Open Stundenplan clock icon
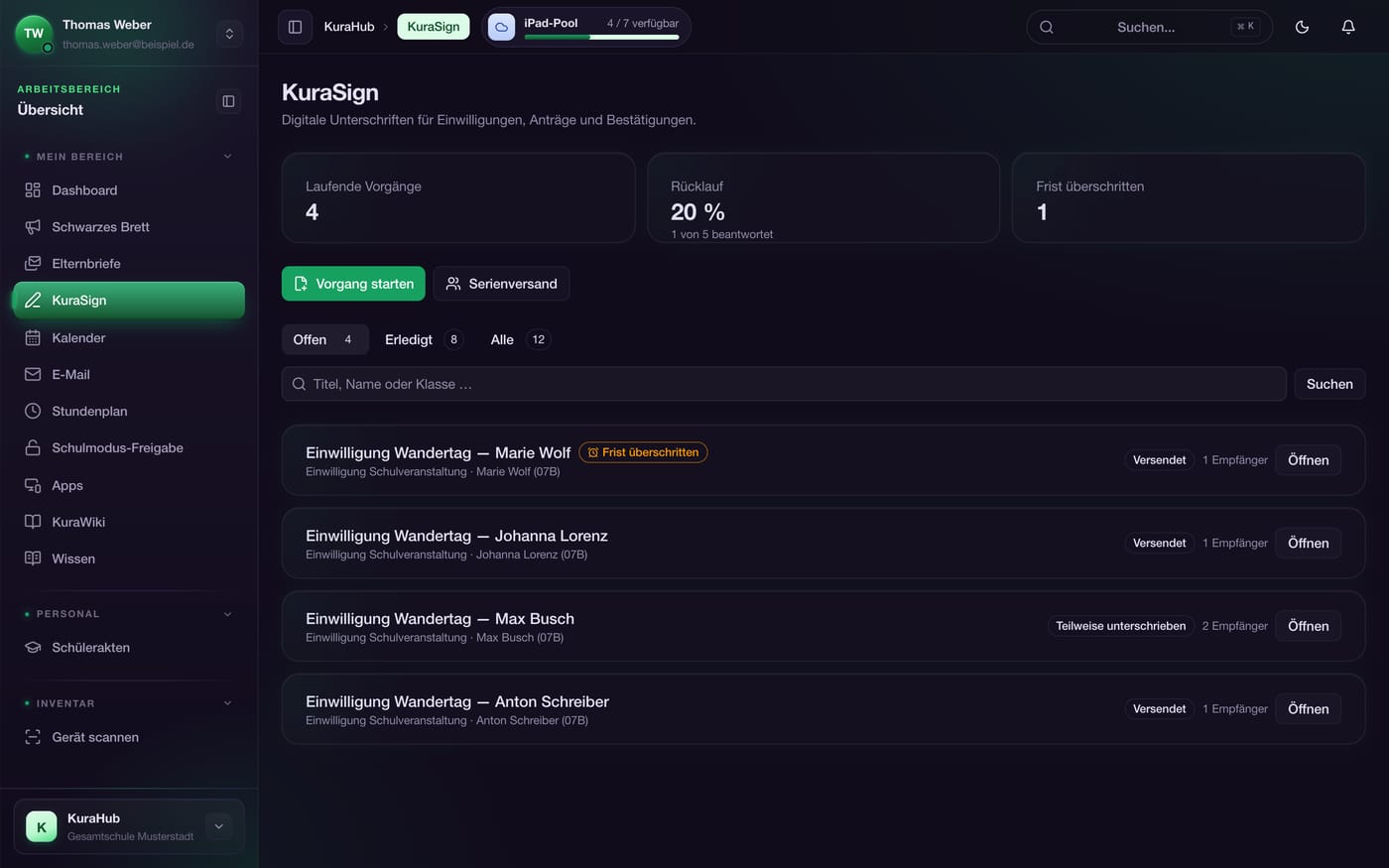This screenshot has height=868, width=1389. 33,412
